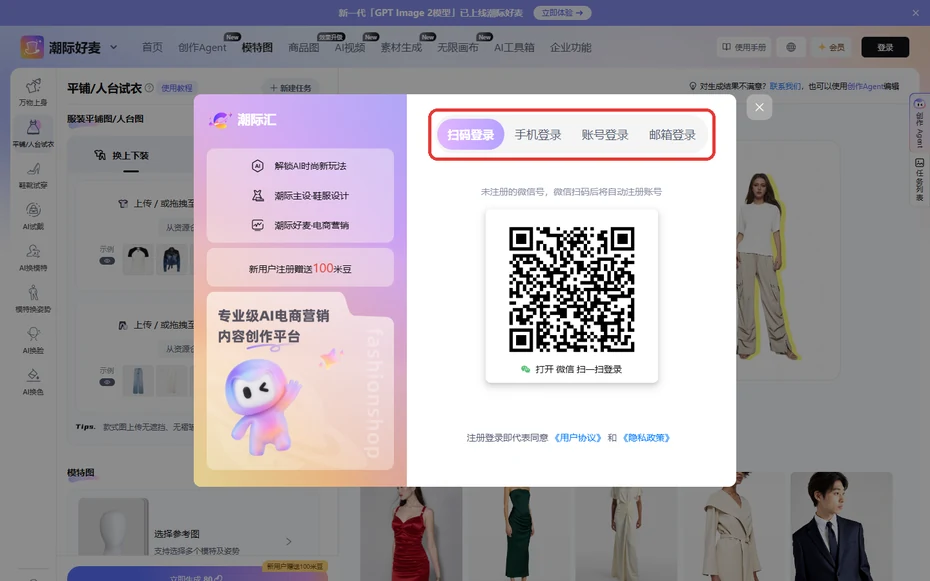Image resolution: width=930 pixels, height=581 pixels.
Task: Select 万物上身 sidebar tool
Action: (x=33, y=92)
